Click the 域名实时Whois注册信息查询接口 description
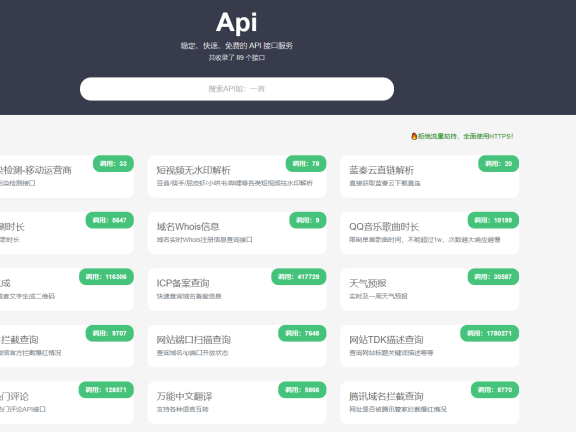The height and width of the screenshot is (432, 576). pyautogui.click(x=205, y=240)
